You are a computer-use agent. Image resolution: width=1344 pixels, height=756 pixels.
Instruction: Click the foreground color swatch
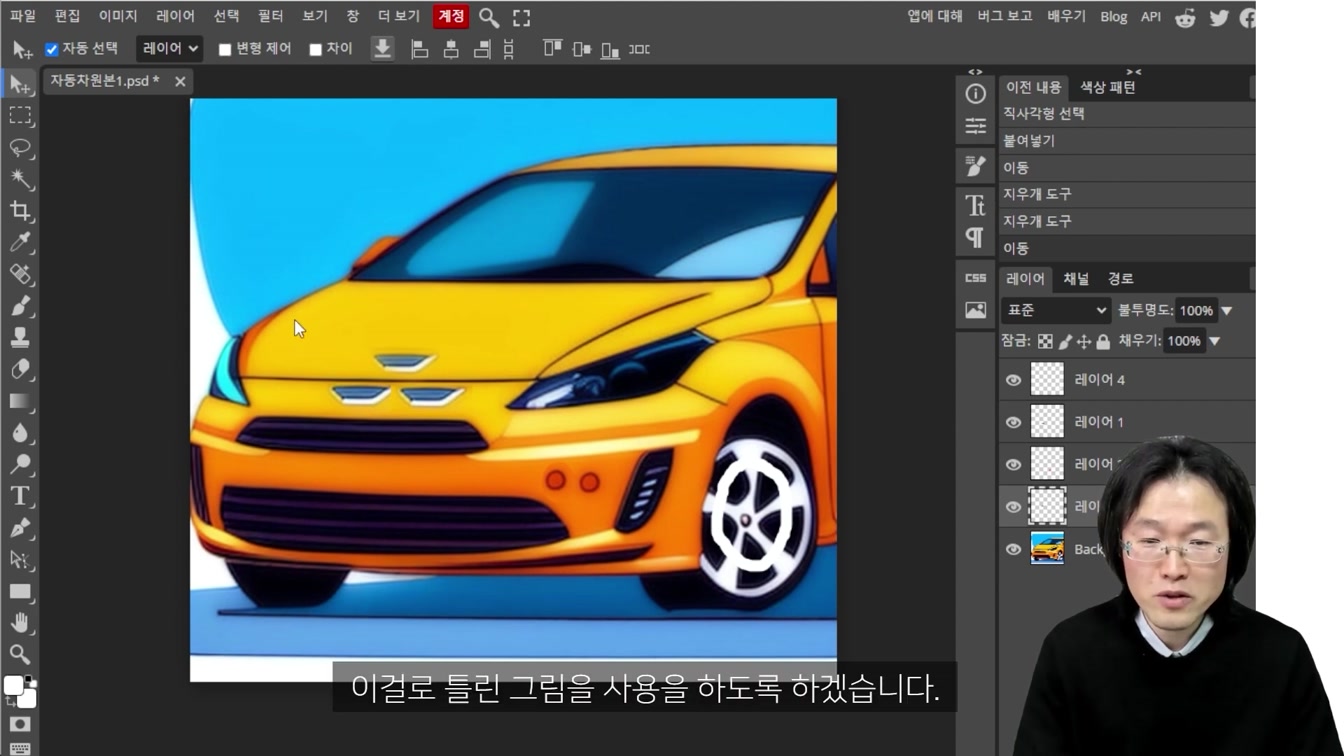pos(13,685)
